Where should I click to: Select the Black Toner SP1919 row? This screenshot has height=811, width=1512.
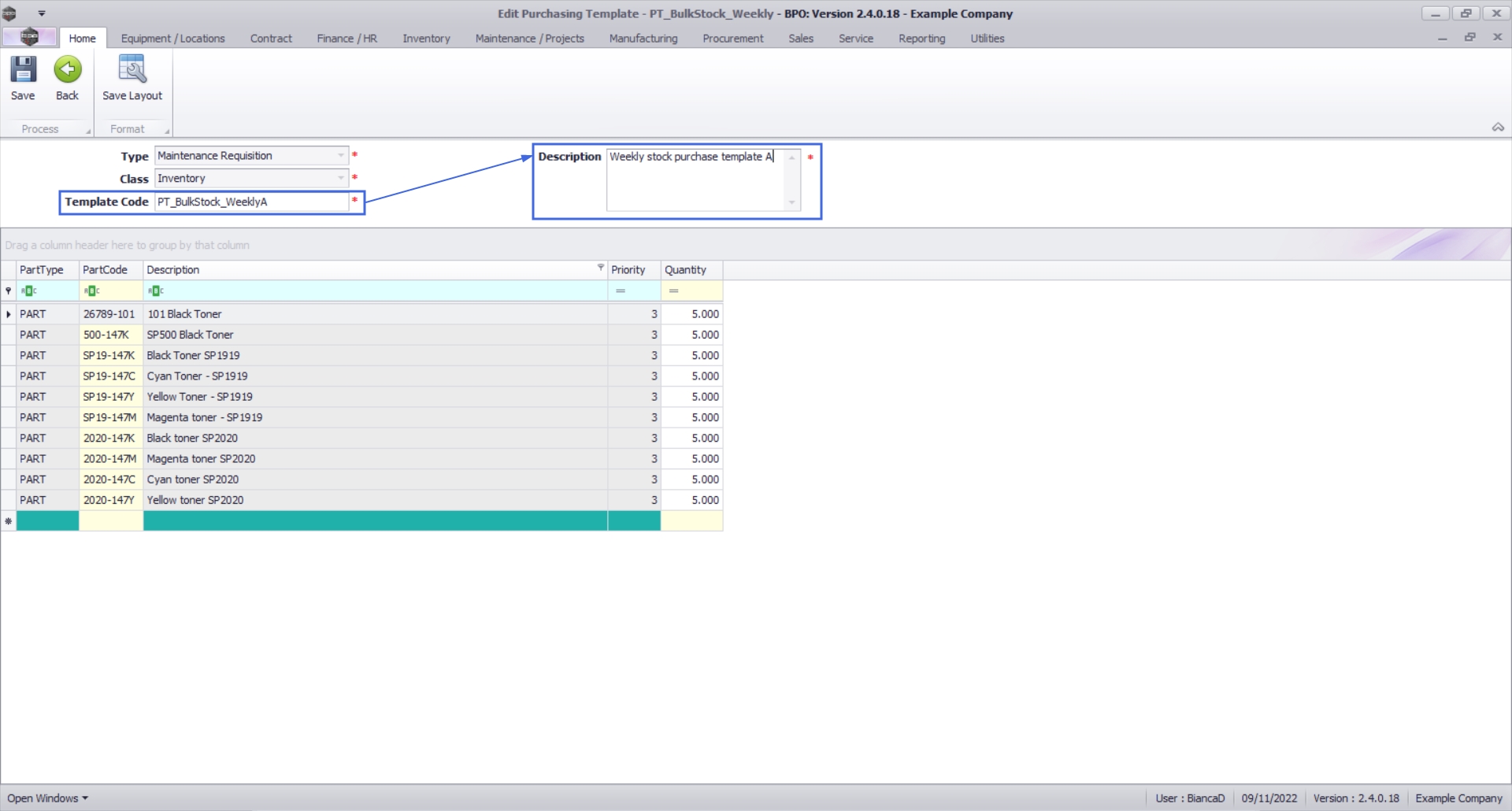[375, 355]
